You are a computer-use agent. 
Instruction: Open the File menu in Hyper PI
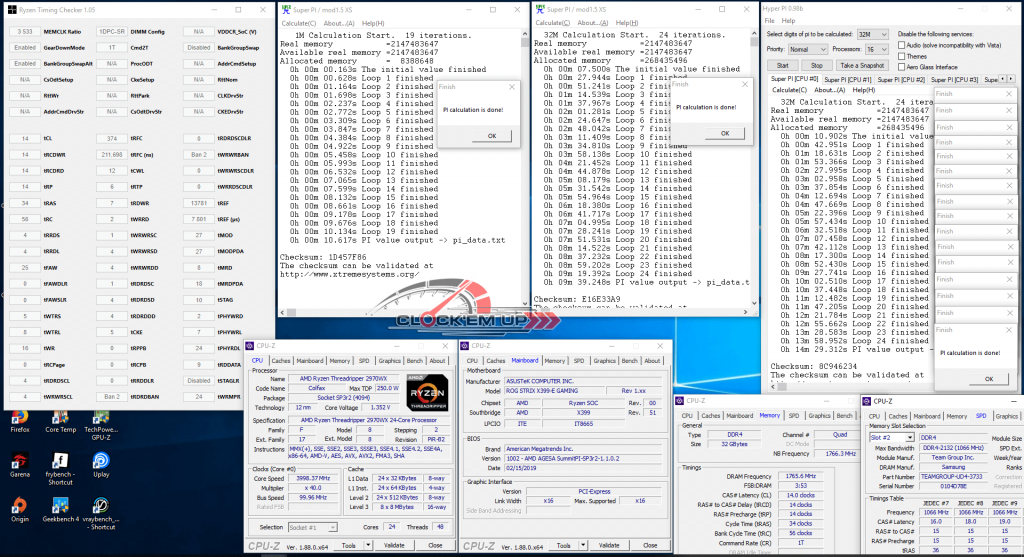click(772, 20)
